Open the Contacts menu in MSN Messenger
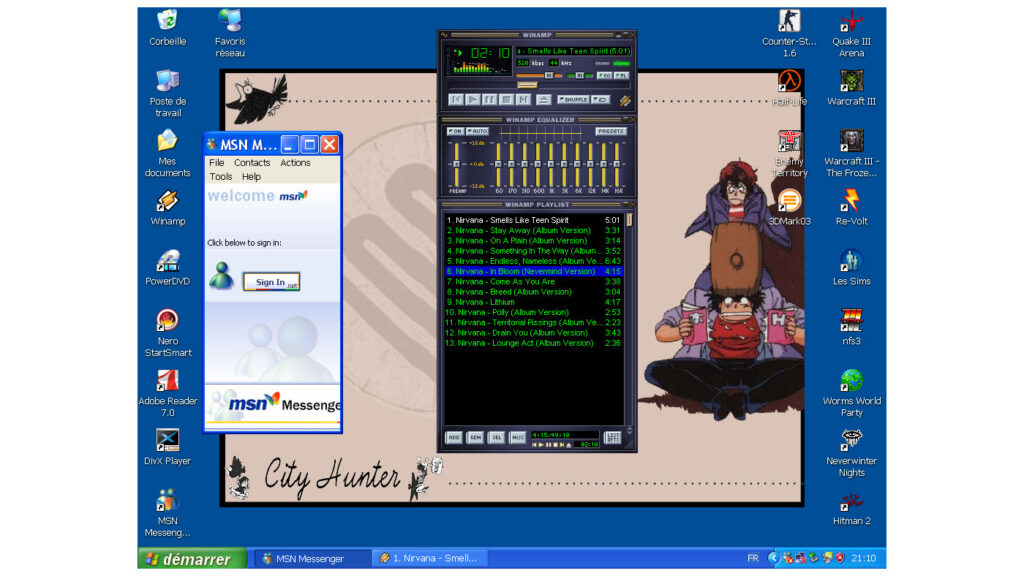The height and width of the screenshot is (576, 1024). 252,162
